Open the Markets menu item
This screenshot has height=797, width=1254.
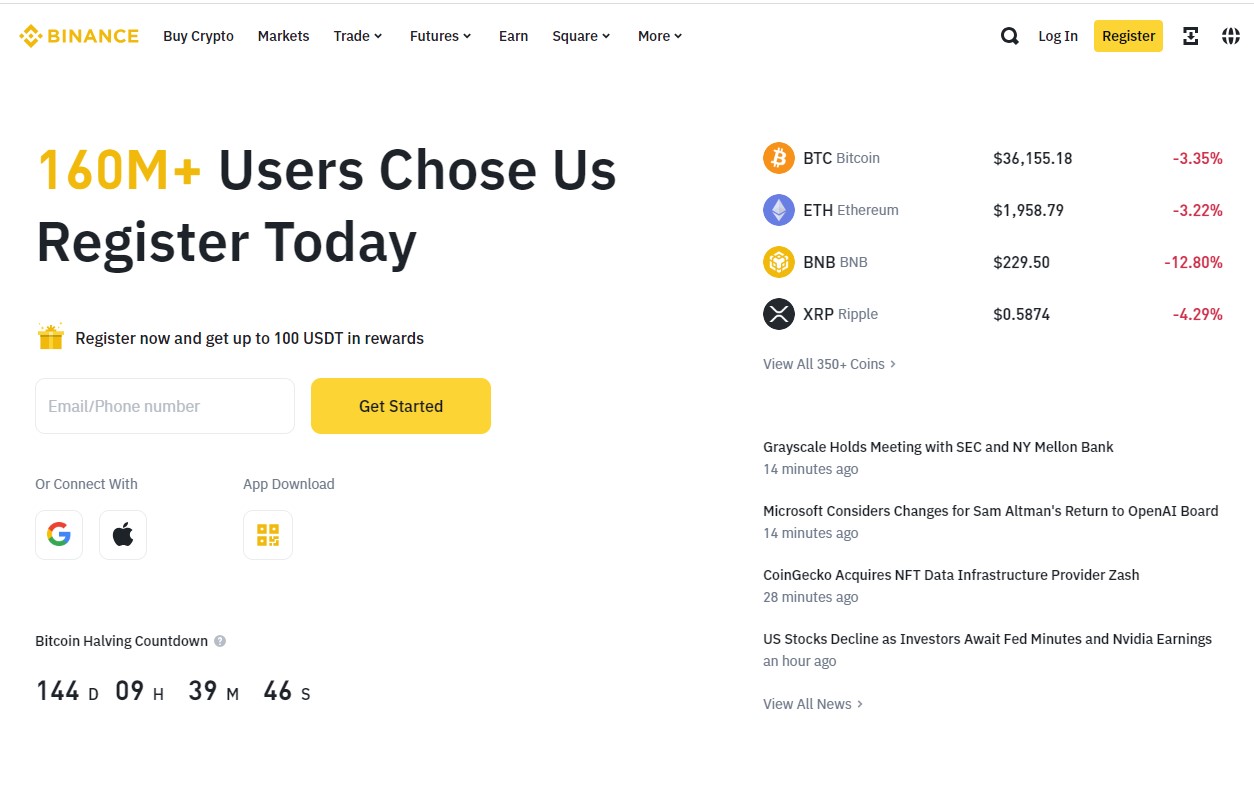click(283, 36)
